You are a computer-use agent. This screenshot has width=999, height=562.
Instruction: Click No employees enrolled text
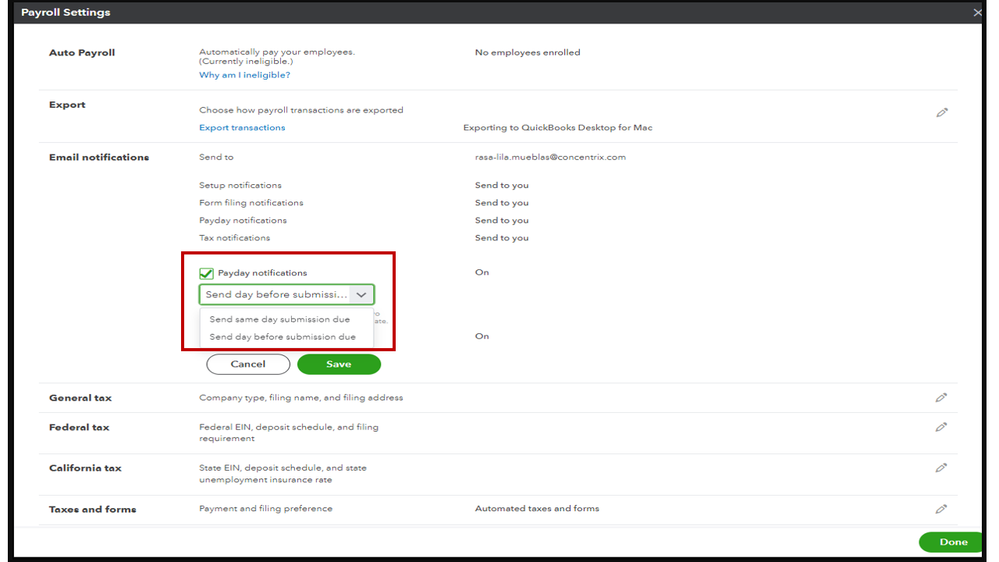[528, 52]
